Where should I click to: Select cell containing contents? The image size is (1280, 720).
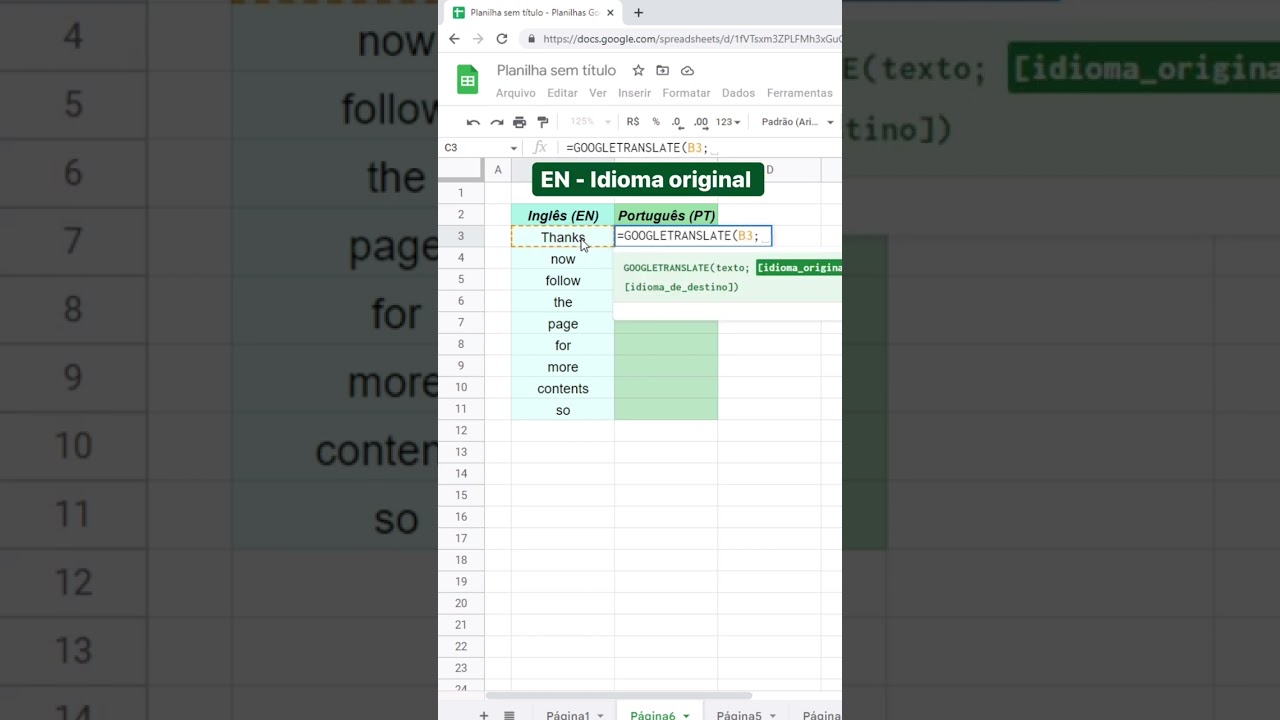(563, 389)
